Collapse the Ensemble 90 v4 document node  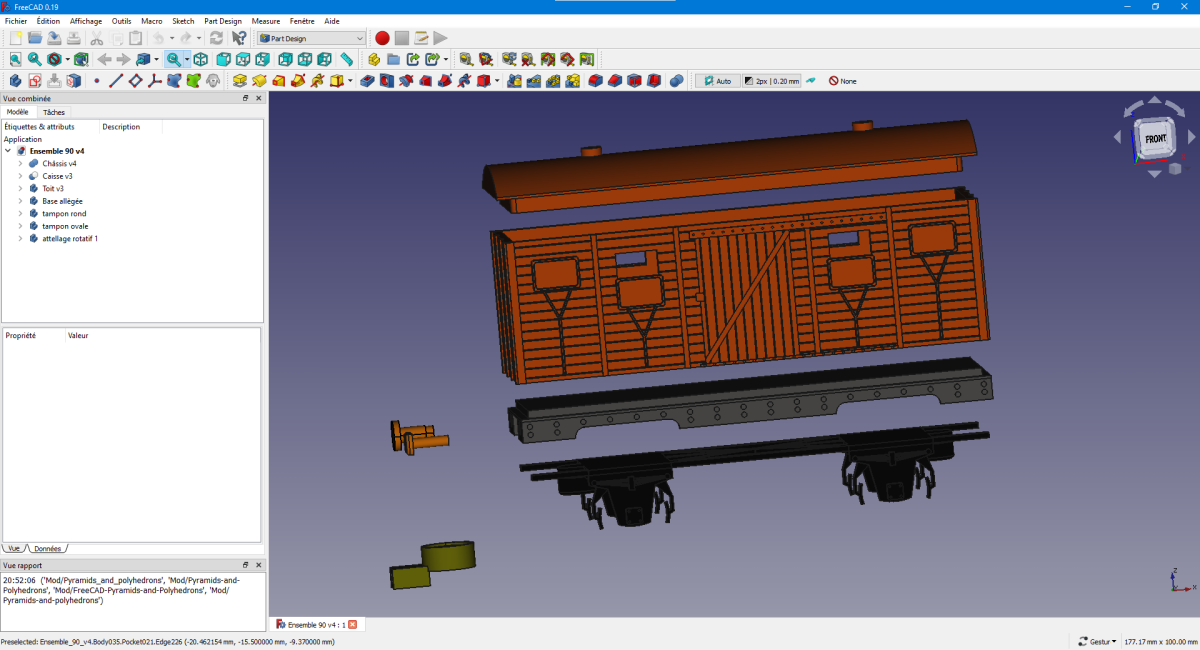pos(9,151)
